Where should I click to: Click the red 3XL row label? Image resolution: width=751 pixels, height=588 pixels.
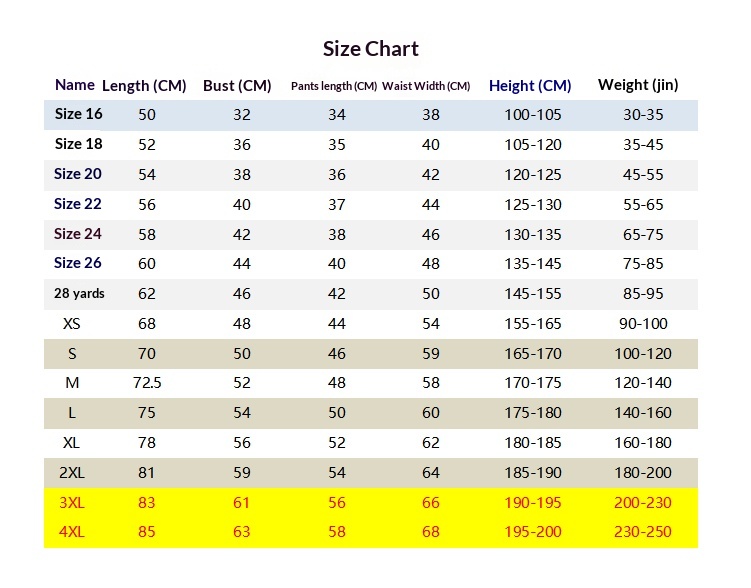(72, 503)
